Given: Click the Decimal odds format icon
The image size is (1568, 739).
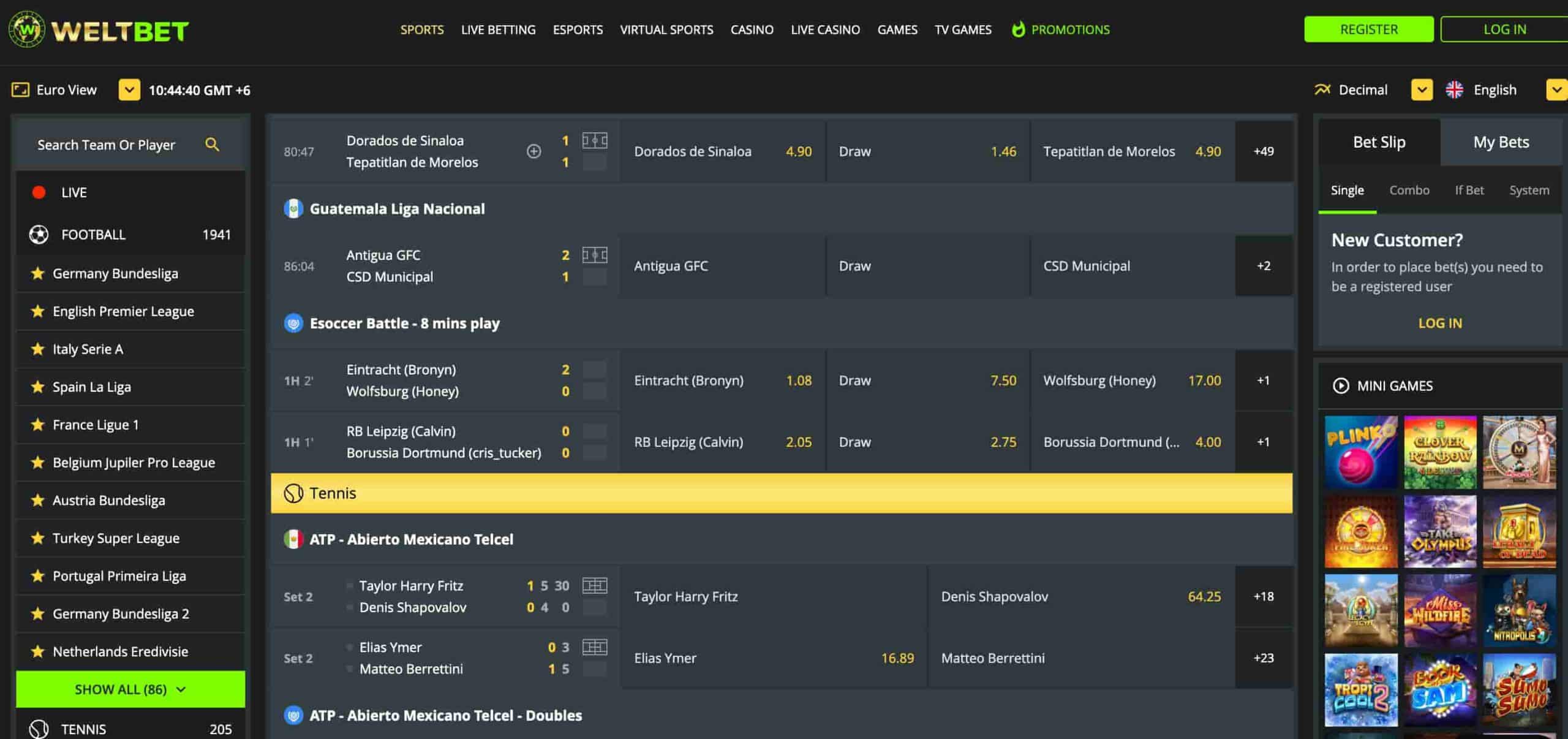Looking at the screenshot, I should point(1322,89).
